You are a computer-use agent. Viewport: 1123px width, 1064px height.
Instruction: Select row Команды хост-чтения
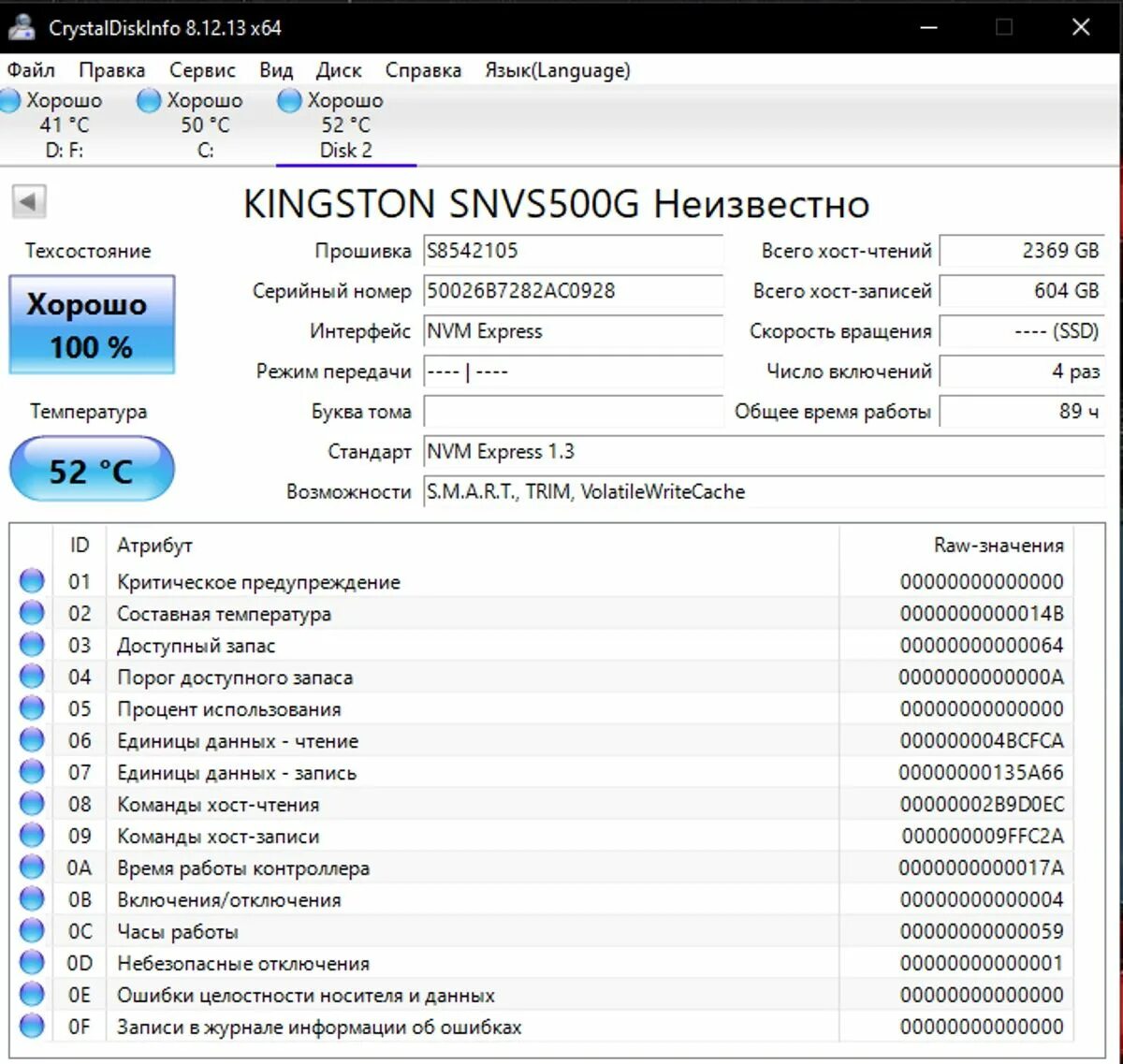542,804
